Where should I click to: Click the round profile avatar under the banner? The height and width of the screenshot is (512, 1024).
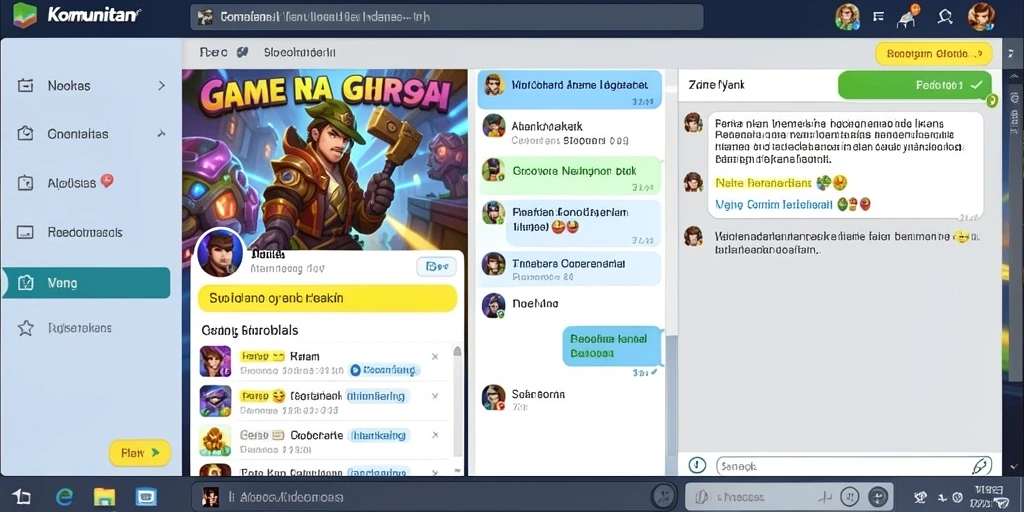click(x=221, y=253)
